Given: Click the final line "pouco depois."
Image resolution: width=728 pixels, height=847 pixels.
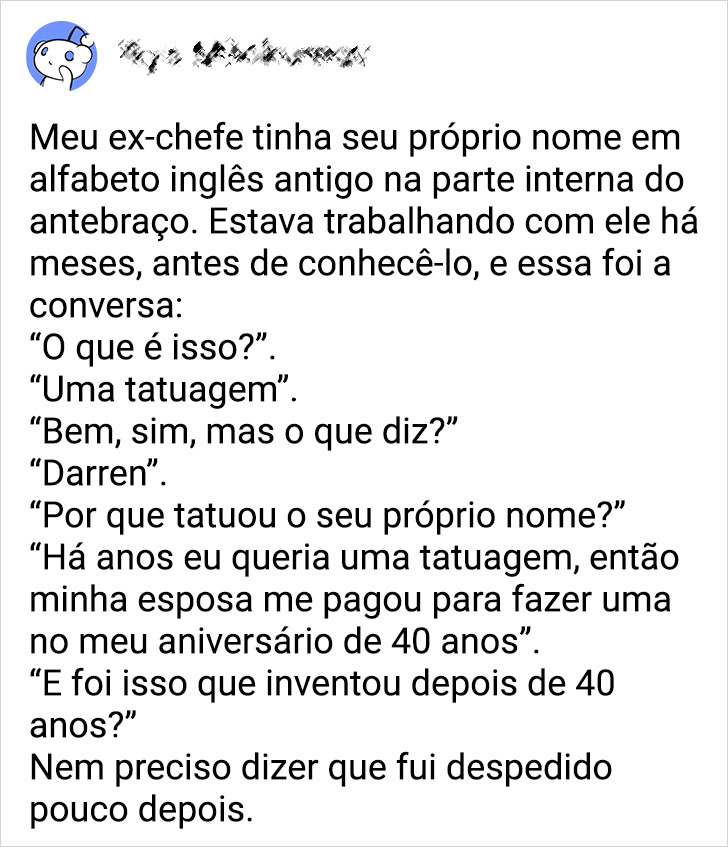Looking at the screenshot, I should tap(141, 811).
